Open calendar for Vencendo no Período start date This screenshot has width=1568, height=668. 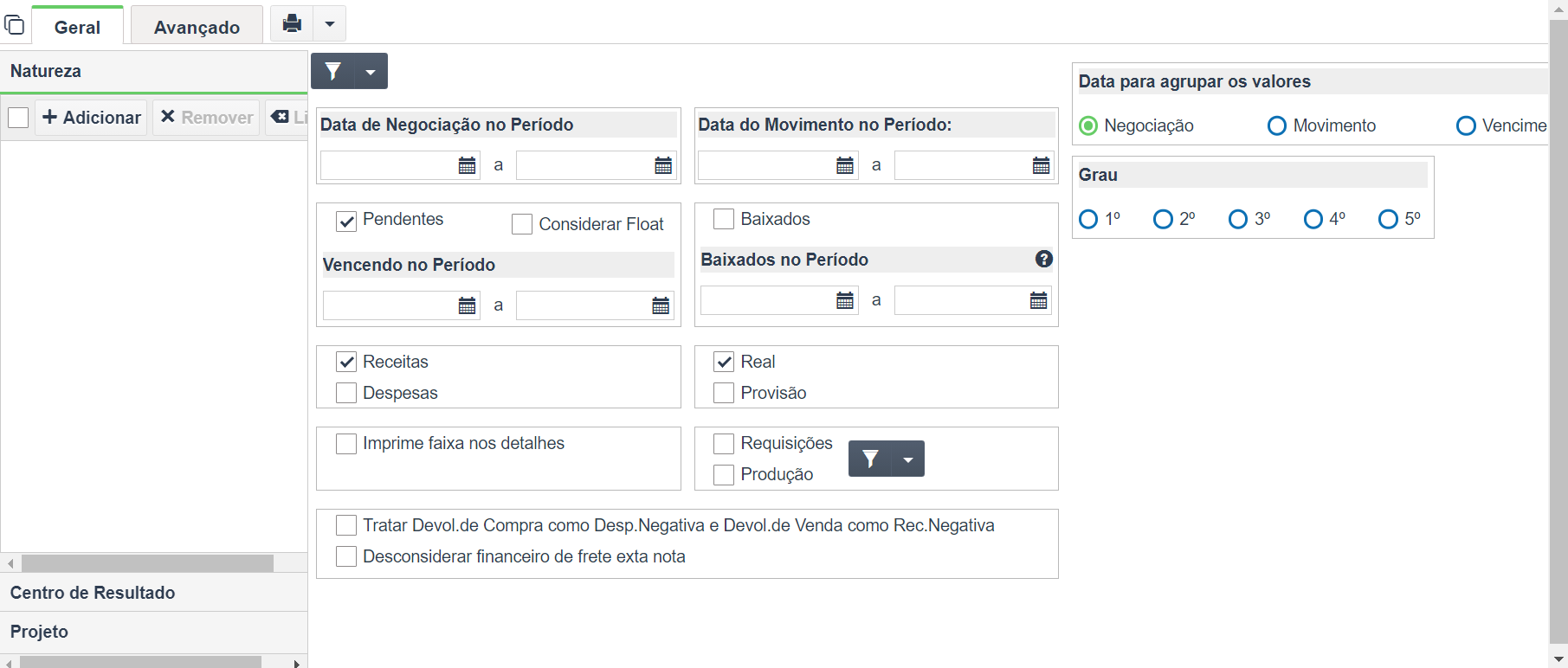tap(467, 305)
